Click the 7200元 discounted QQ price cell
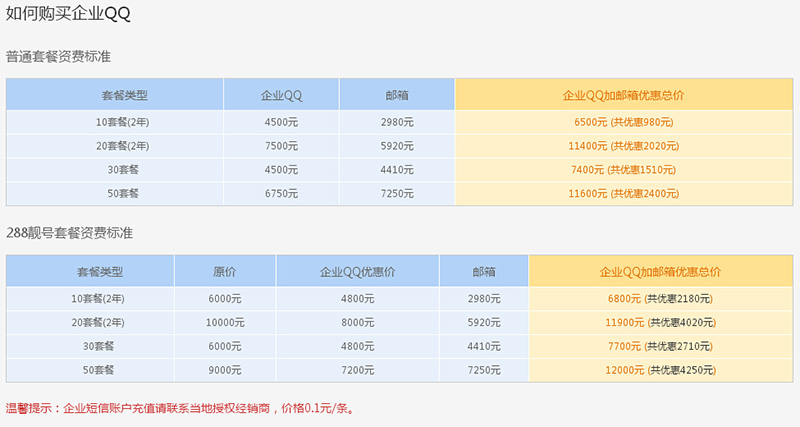Screen dimensions: 800x427 pyautogui.click(x=357, y=370)
